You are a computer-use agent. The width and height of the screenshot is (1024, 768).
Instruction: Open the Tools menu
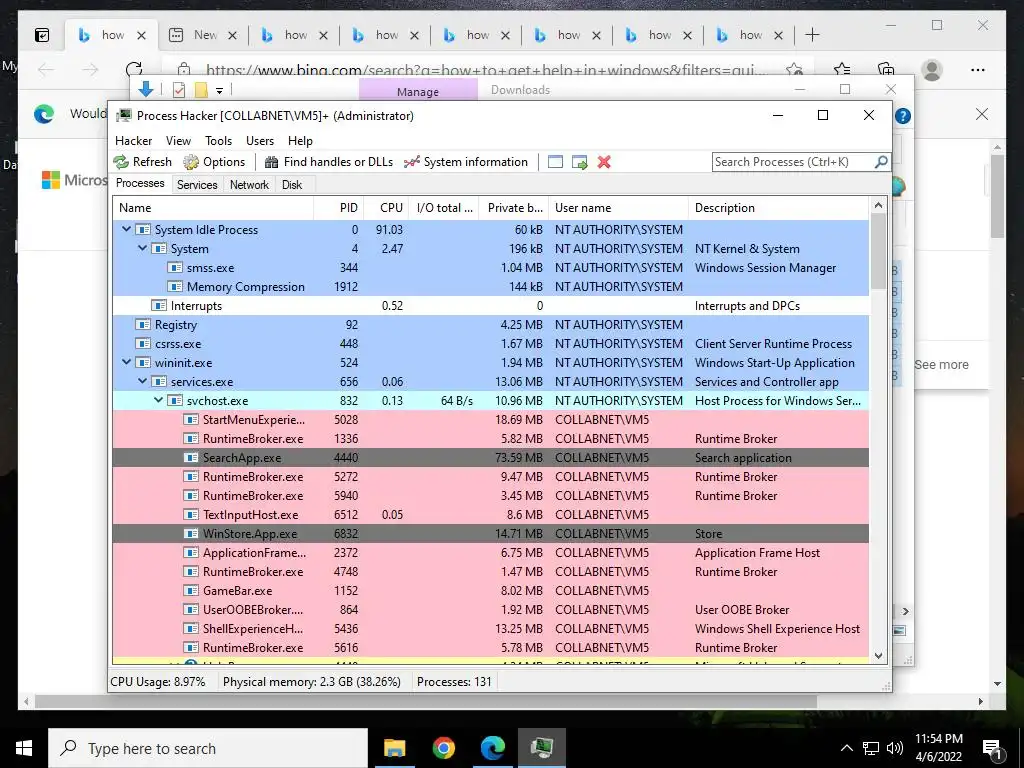point(218,141)
